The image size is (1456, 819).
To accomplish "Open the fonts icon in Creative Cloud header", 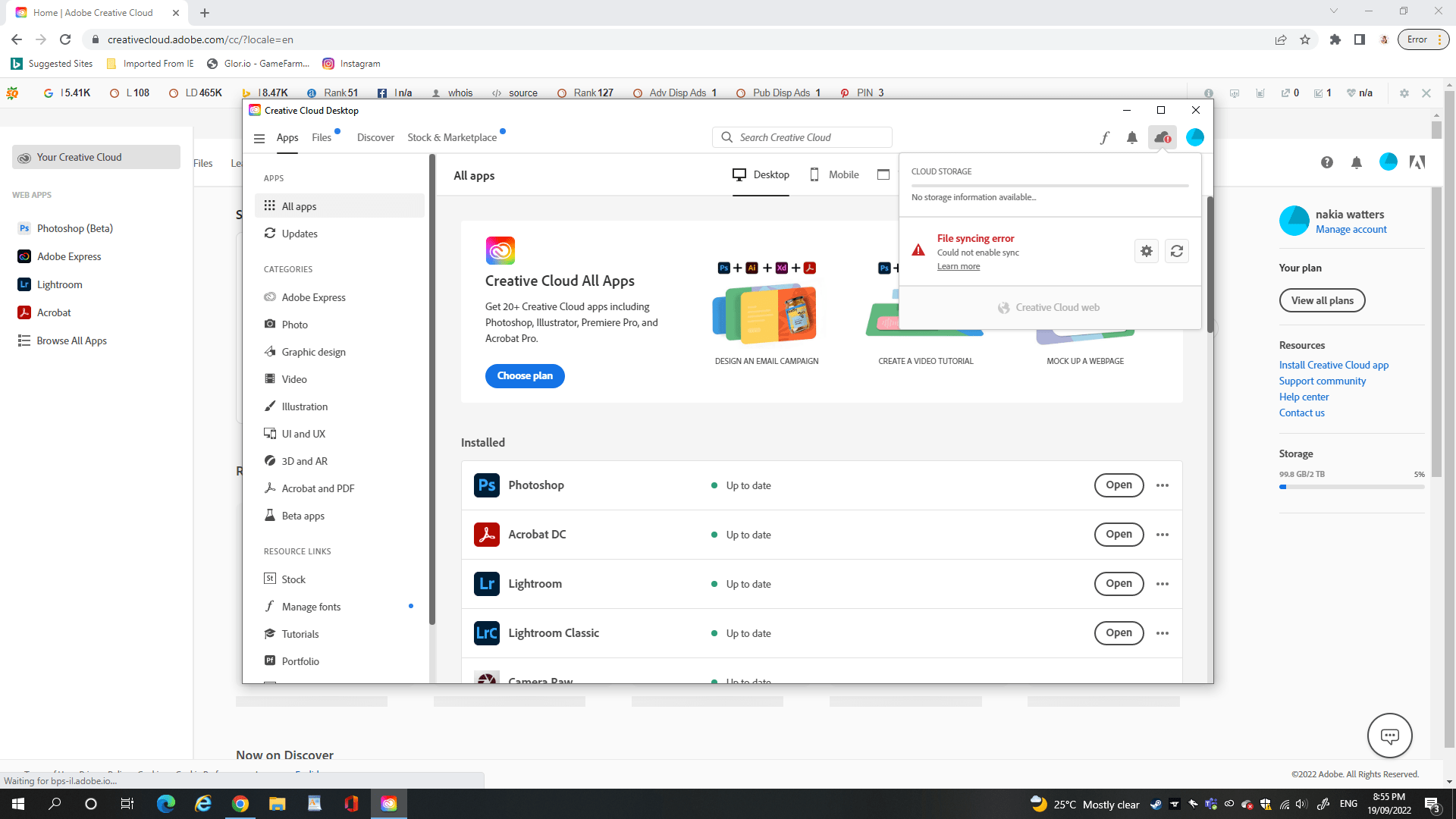I will pos(1104,137).
